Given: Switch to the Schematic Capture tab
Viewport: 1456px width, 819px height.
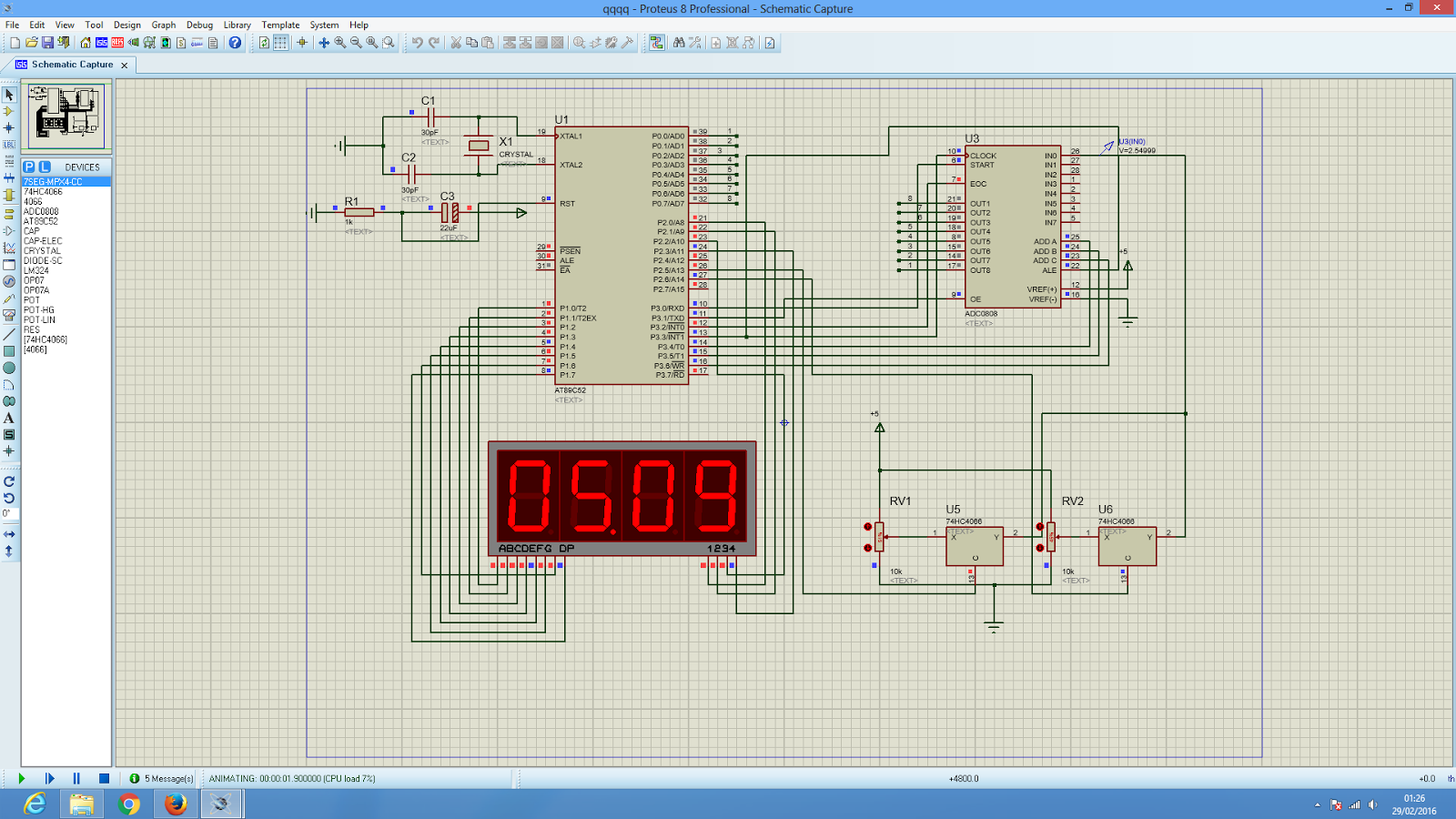Looking at the screenshot, I should 72,65.
